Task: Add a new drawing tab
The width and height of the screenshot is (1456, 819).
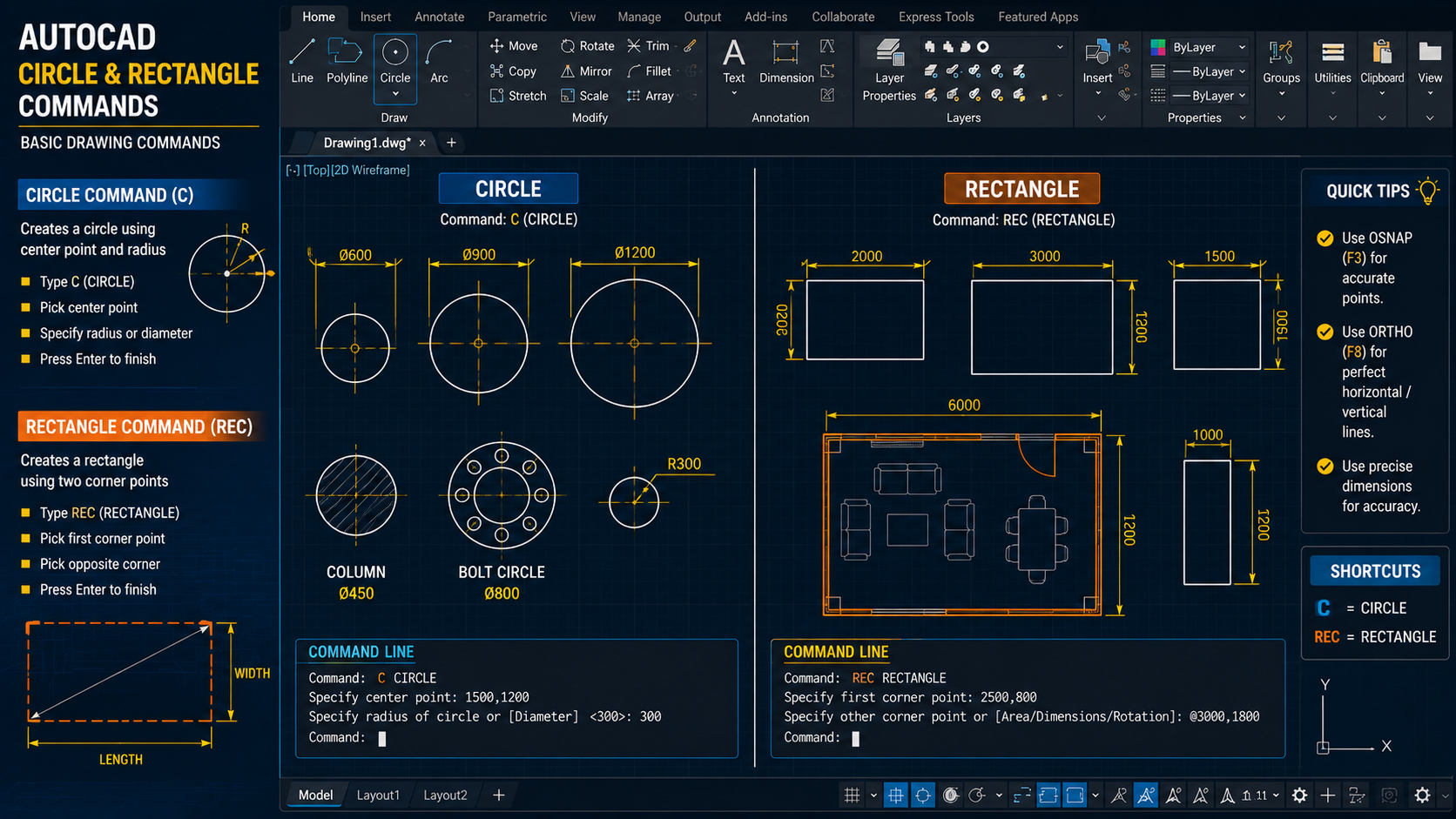Action: (x=451, y=143)
